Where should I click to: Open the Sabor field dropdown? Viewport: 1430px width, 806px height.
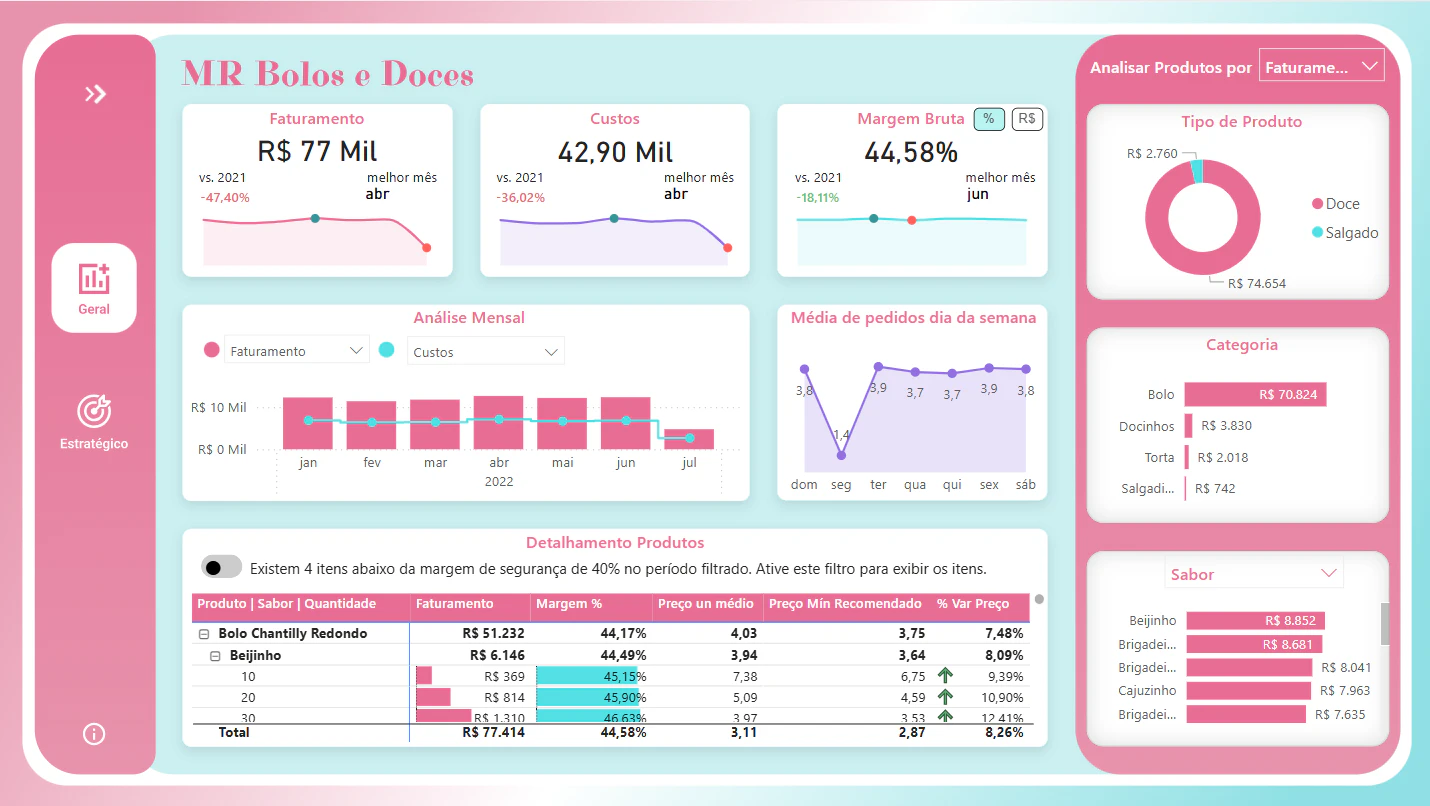1253,574
